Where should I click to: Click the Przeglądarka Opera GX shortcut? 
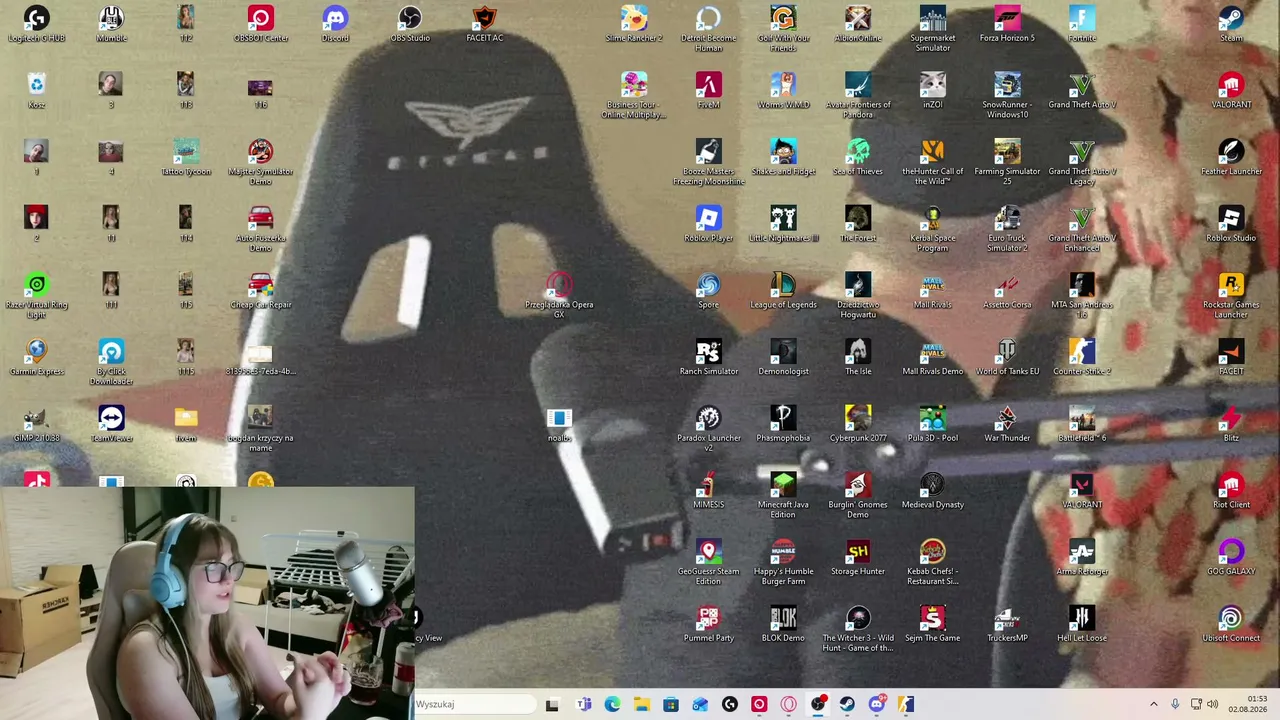coord(559,296)
